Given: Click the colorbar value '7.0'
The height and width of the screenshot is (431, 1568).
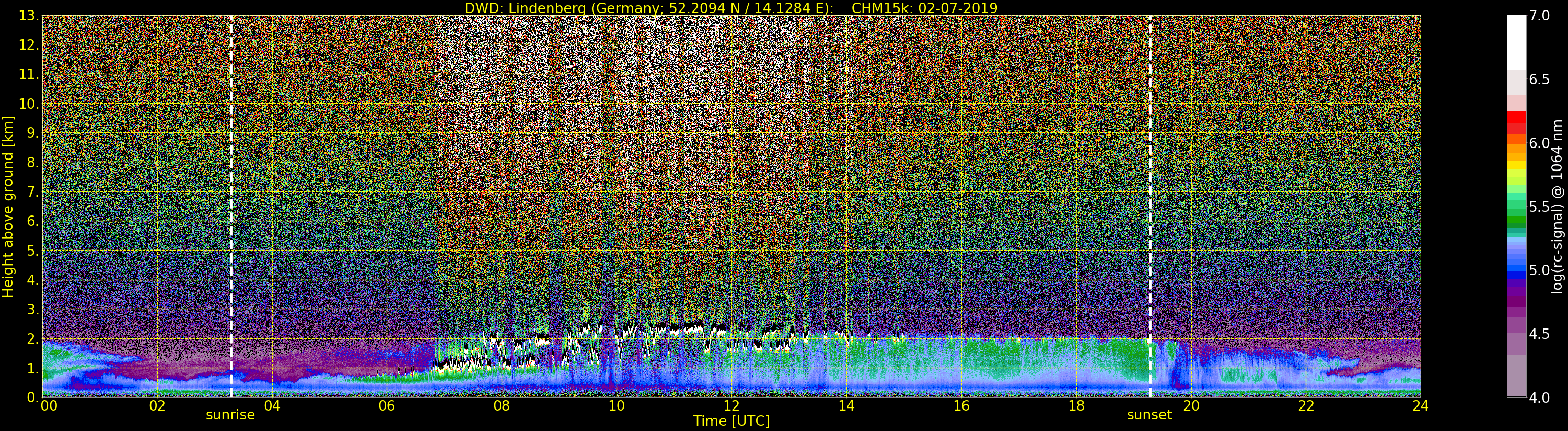Looking at the screenshot, I should (1539, 15).
